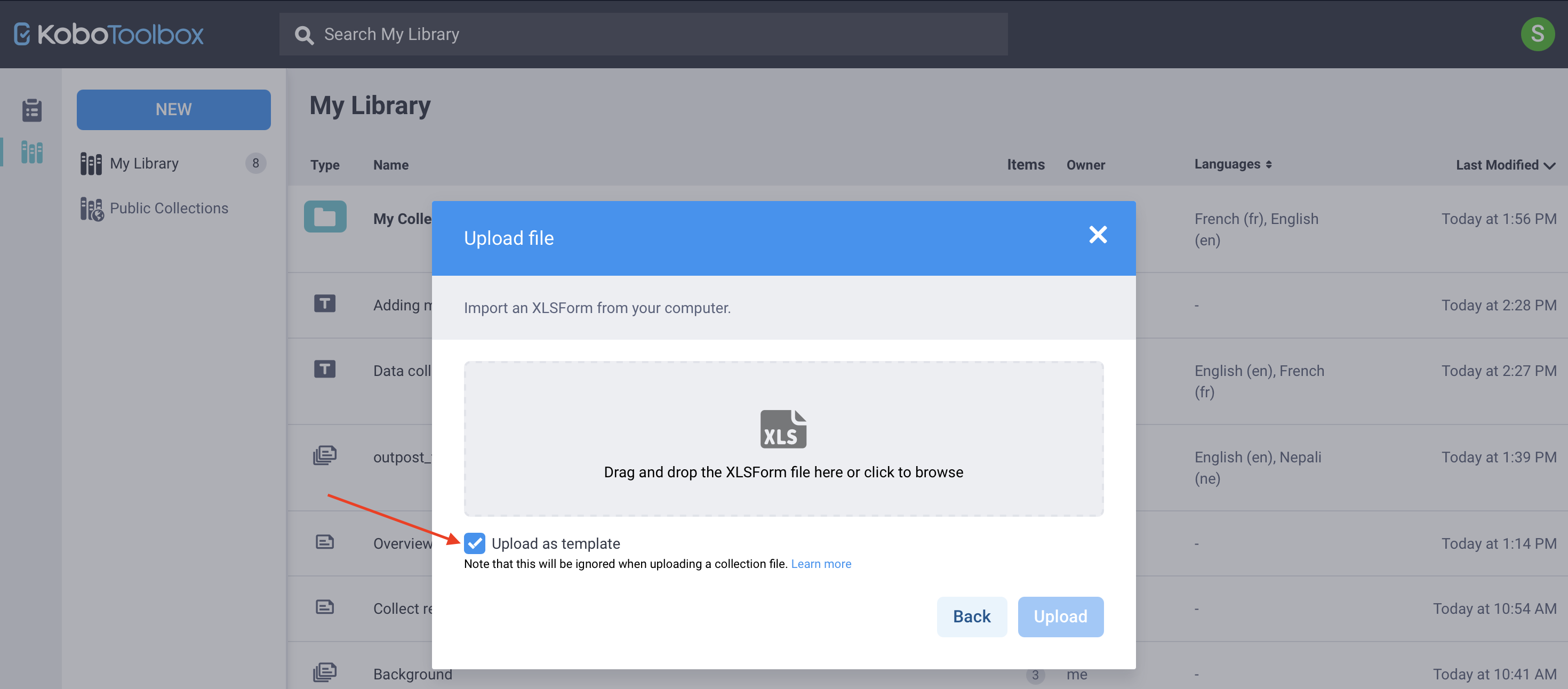Click the search magnifying glass icon
The width and height of the screenshot is (1568, 689).
coord(305,35)
